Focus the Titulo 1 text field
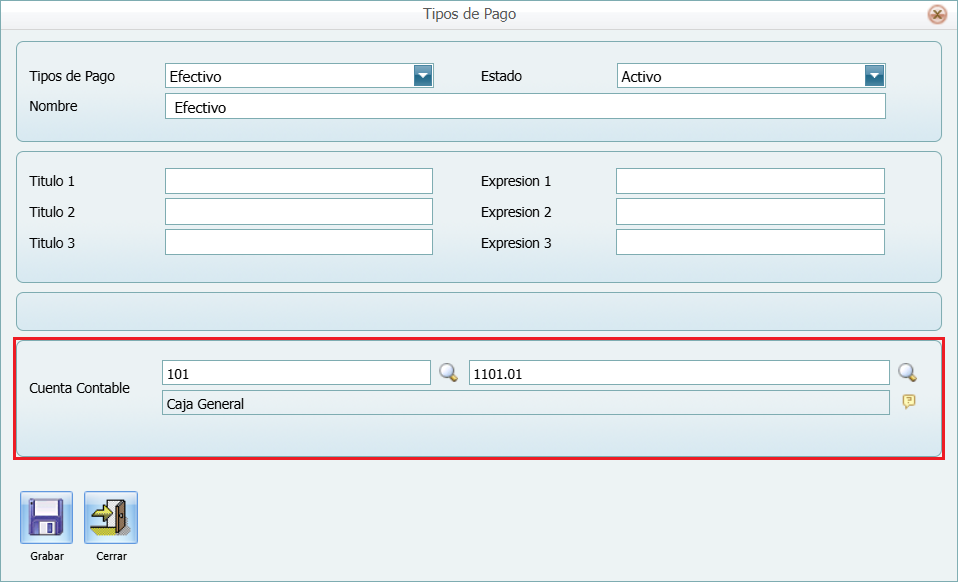This screenshot has height=582, width=958. [298, 181]
